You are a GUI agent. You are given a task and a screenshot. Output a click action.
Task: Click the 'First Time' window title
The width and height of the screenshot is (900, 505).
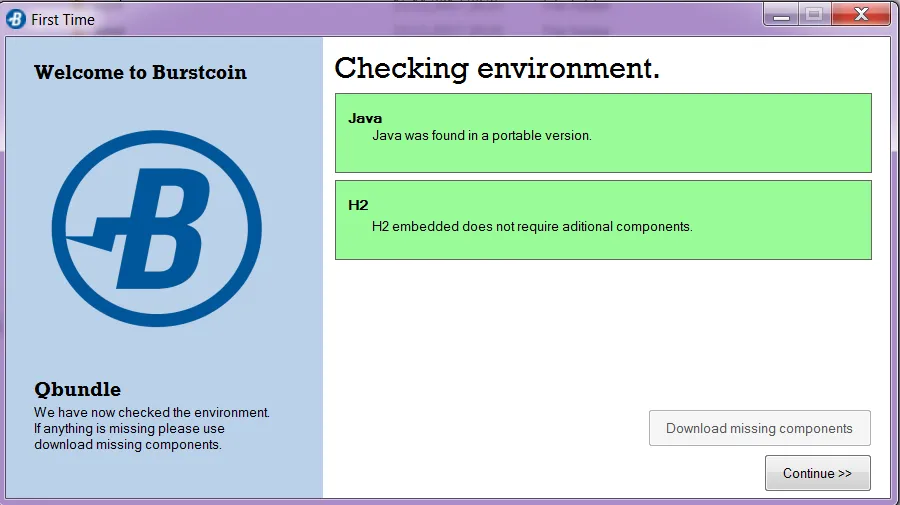point(63,20)
